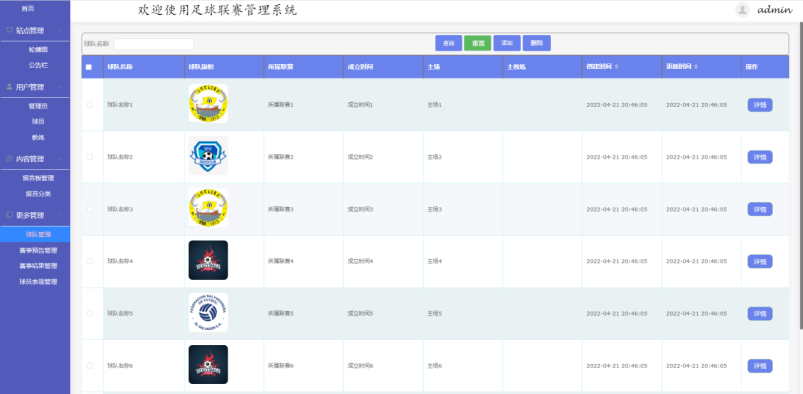Open 详情 for 球队名称2 row
803x394 pixels.
tap(760, 157)
